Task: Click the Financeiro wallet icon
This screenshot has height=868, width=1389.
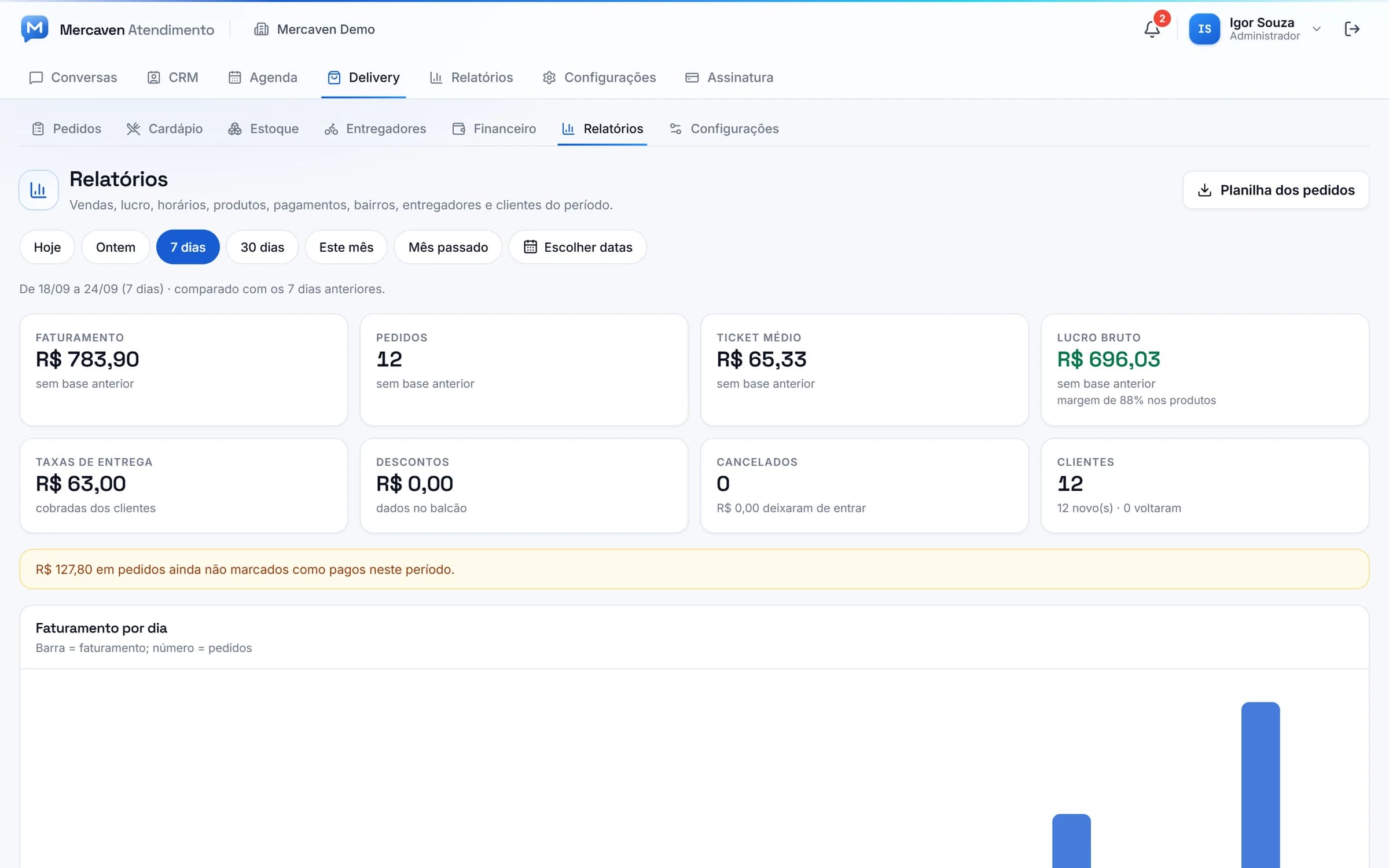Action: (x=459, y=128)
